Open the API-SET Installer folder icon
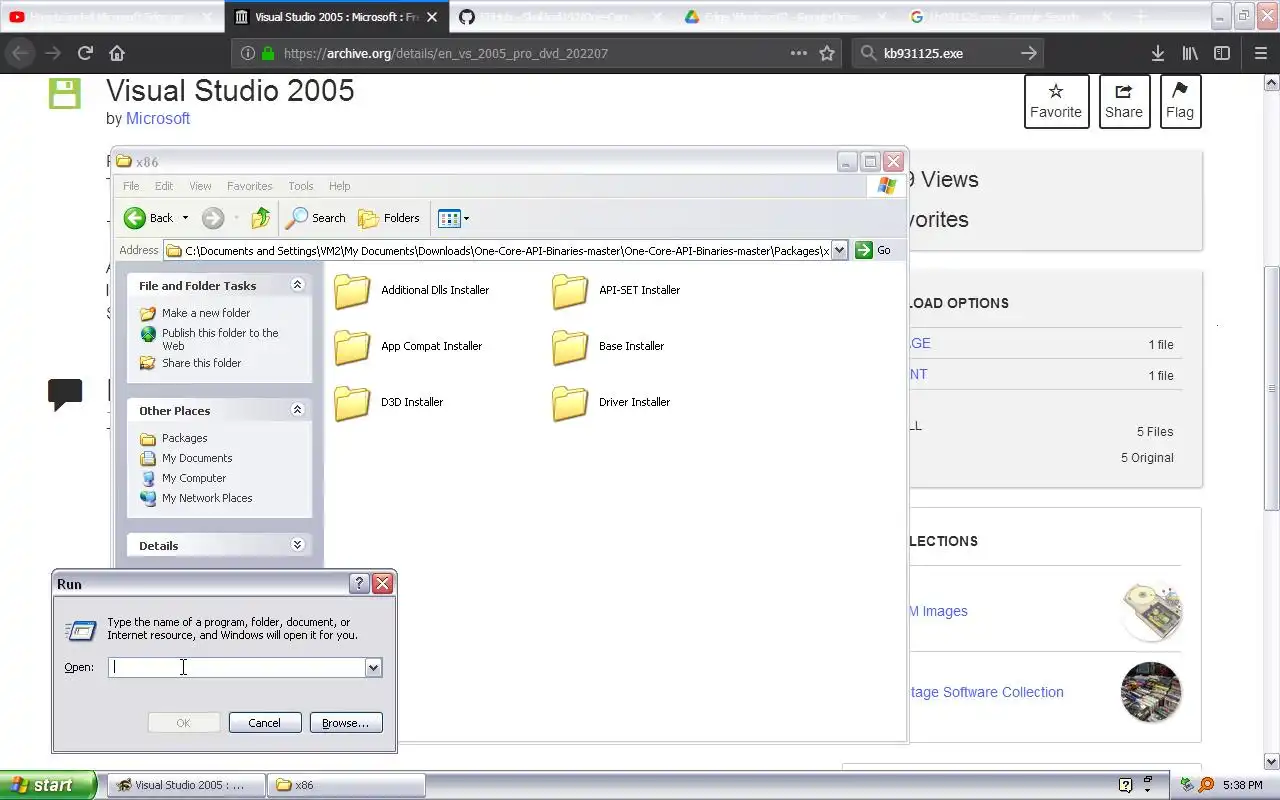 pyautogui.click(x=570, y=291)
